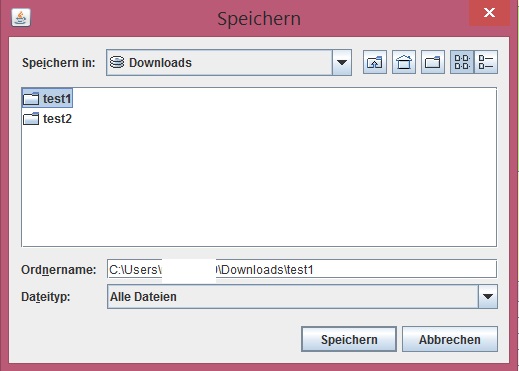Expand the Dateityp dropdown arrow

488,296
